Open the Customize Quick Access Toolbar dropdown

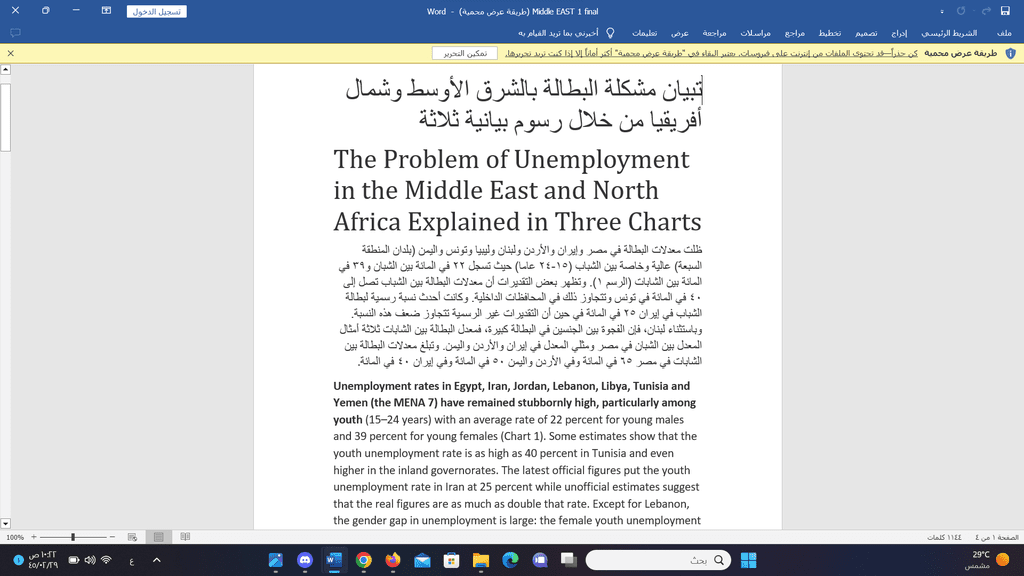click(x=942, y=12)
